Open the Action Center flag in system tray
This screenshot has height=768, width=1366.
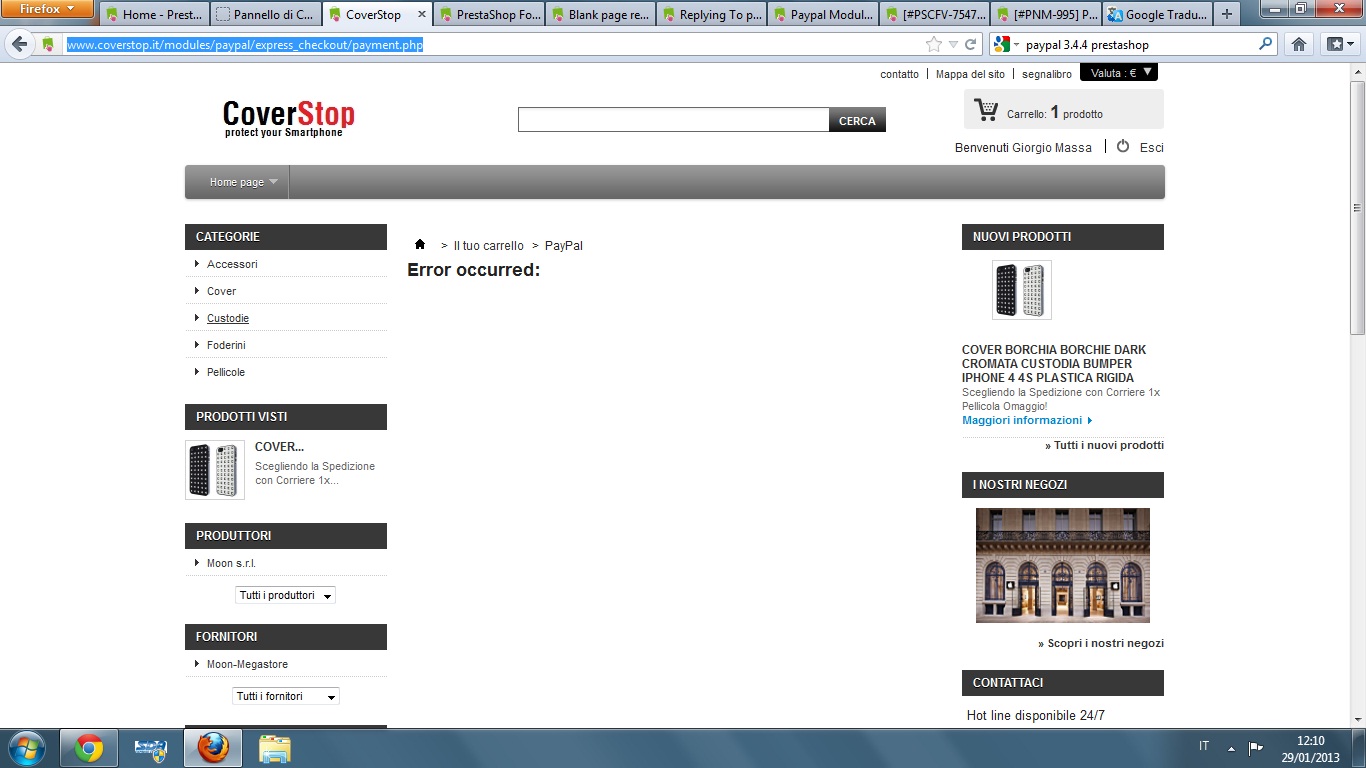click(x=1257, y=748)
